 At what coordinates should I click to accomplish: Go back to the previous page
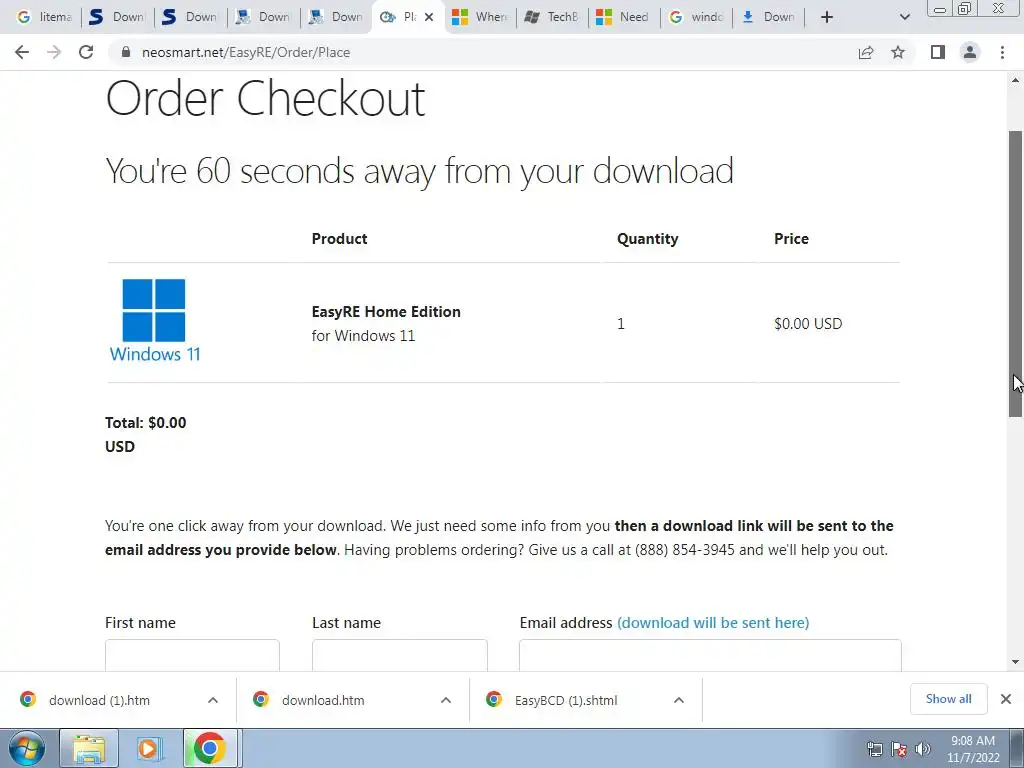tap(22, 52)
